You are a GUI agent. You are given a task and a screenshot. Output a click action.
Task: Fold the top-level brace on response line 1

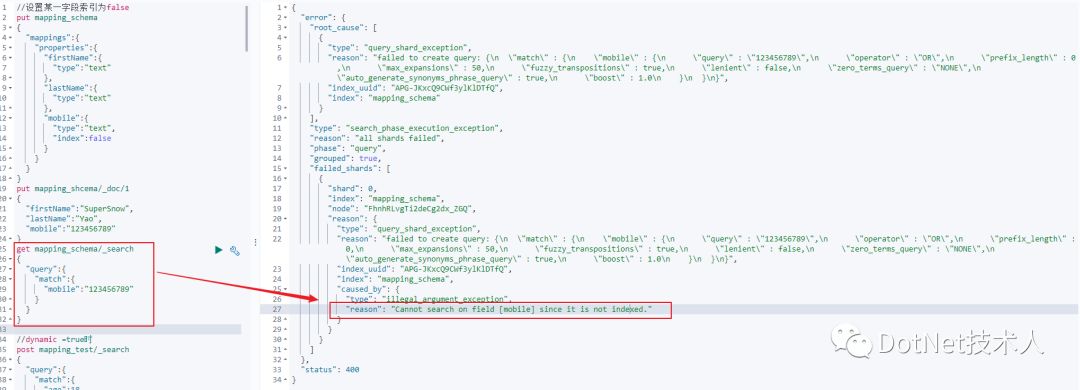286,8
